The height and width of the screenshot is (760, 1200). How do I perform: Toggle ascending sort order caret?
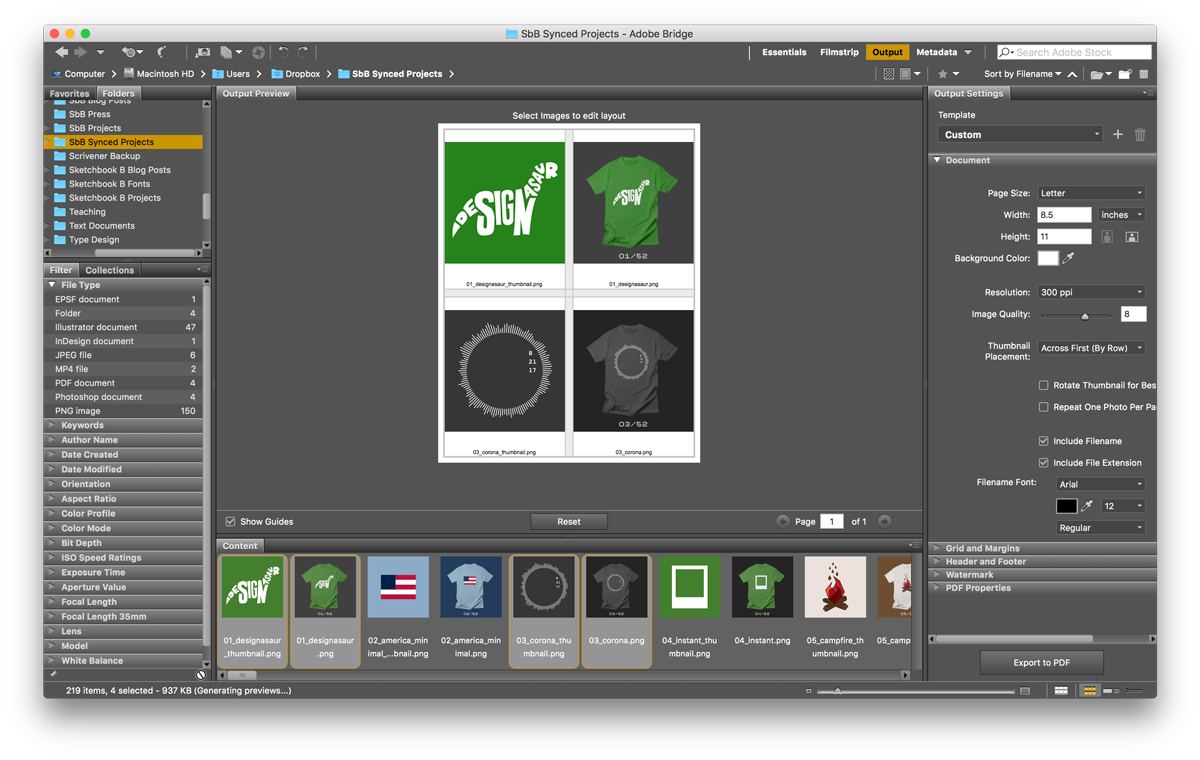click(x=1072, y=74)
